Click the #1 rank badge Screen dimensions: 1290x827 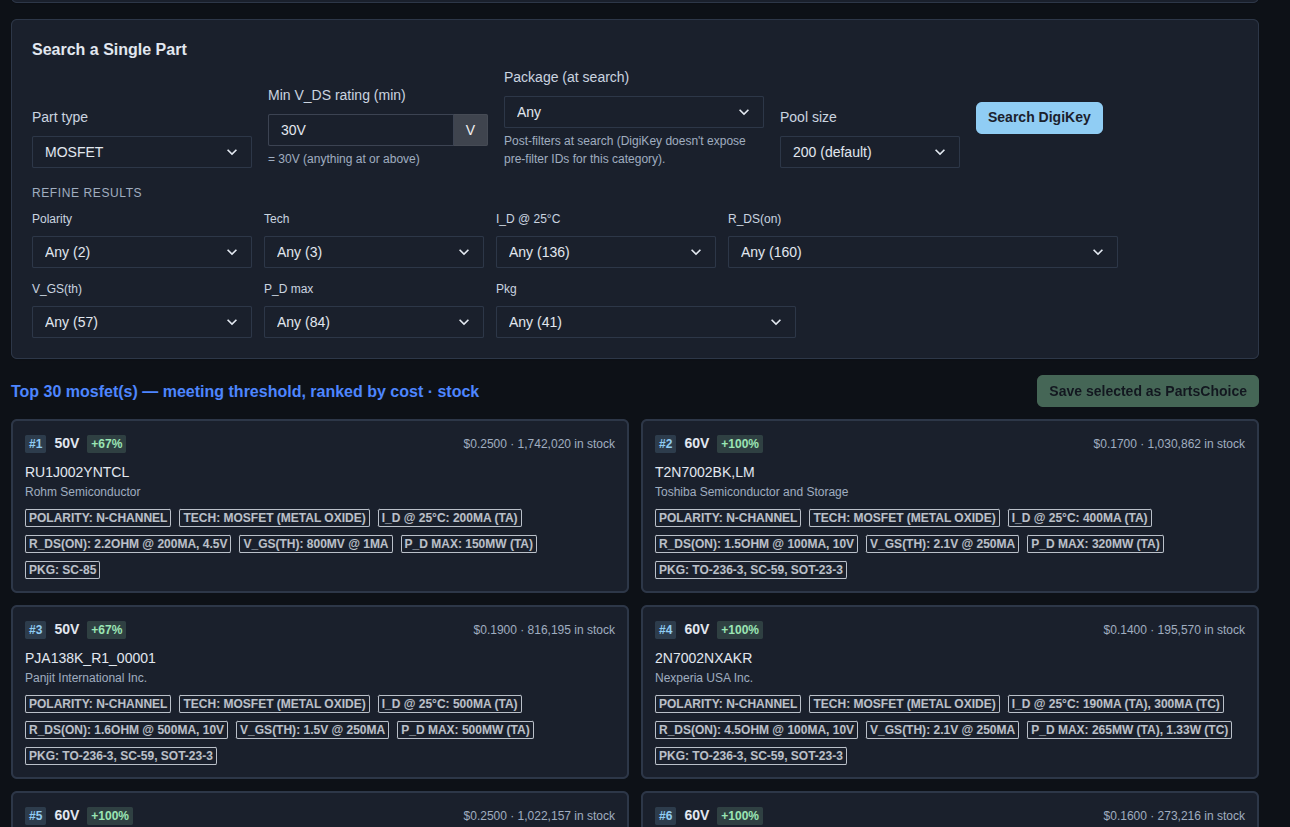click(x=36, y=444)
